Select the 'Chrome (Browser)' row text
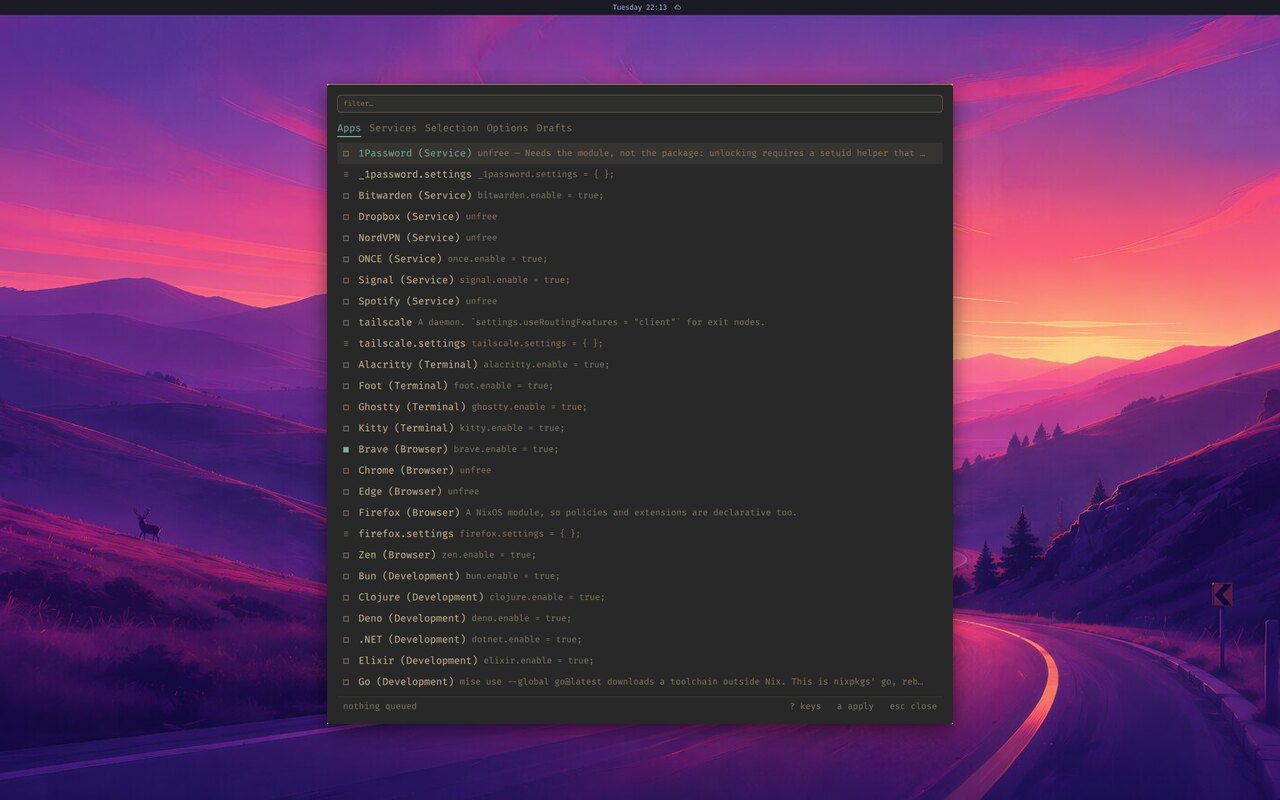The height and width of the screenshot is (800, 1280). click(406, 470)
